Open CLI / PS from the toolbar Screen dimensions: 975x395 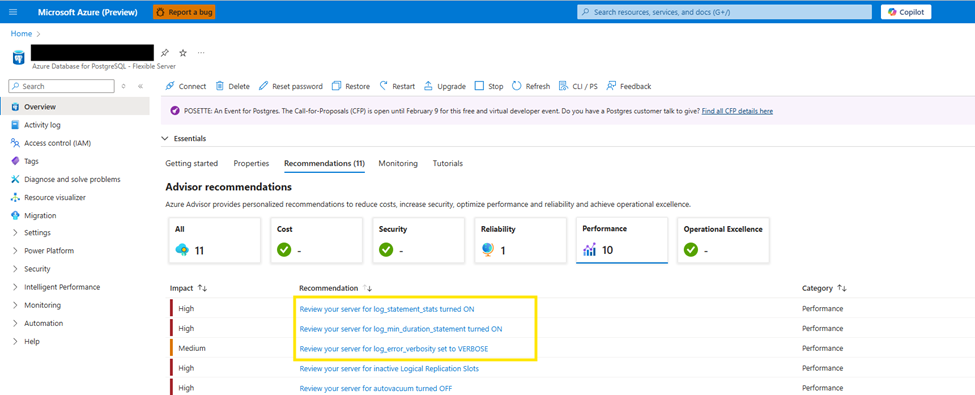coord(578,86)
